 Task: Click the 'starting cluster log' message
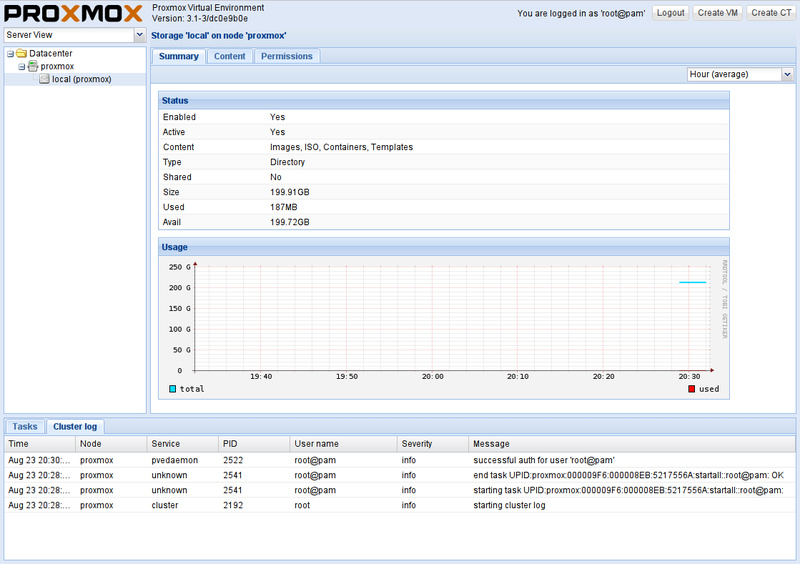tap(509, 505)
